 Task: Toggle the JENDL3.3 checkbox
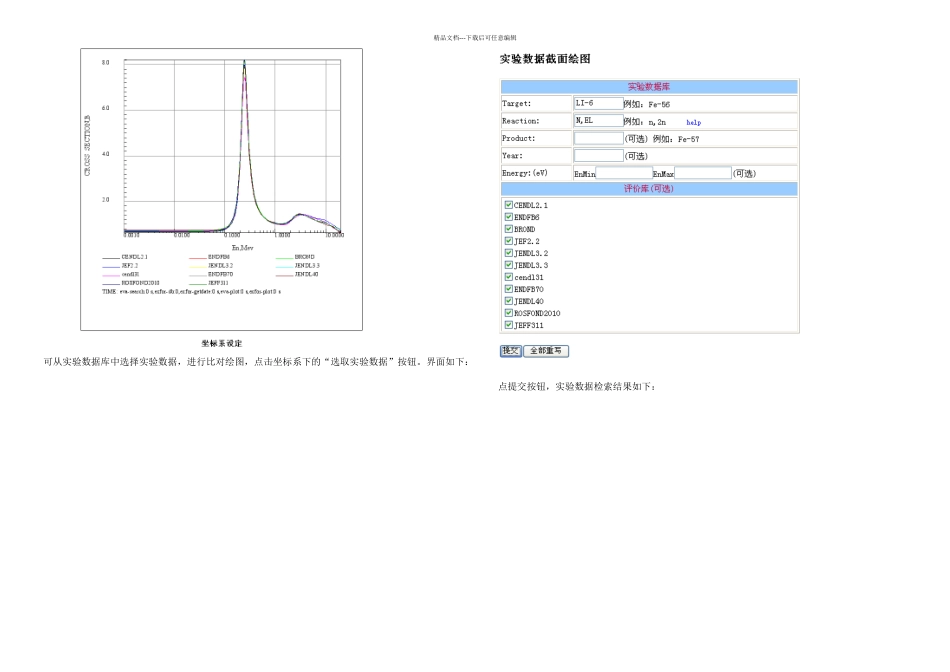pos(508,265)
